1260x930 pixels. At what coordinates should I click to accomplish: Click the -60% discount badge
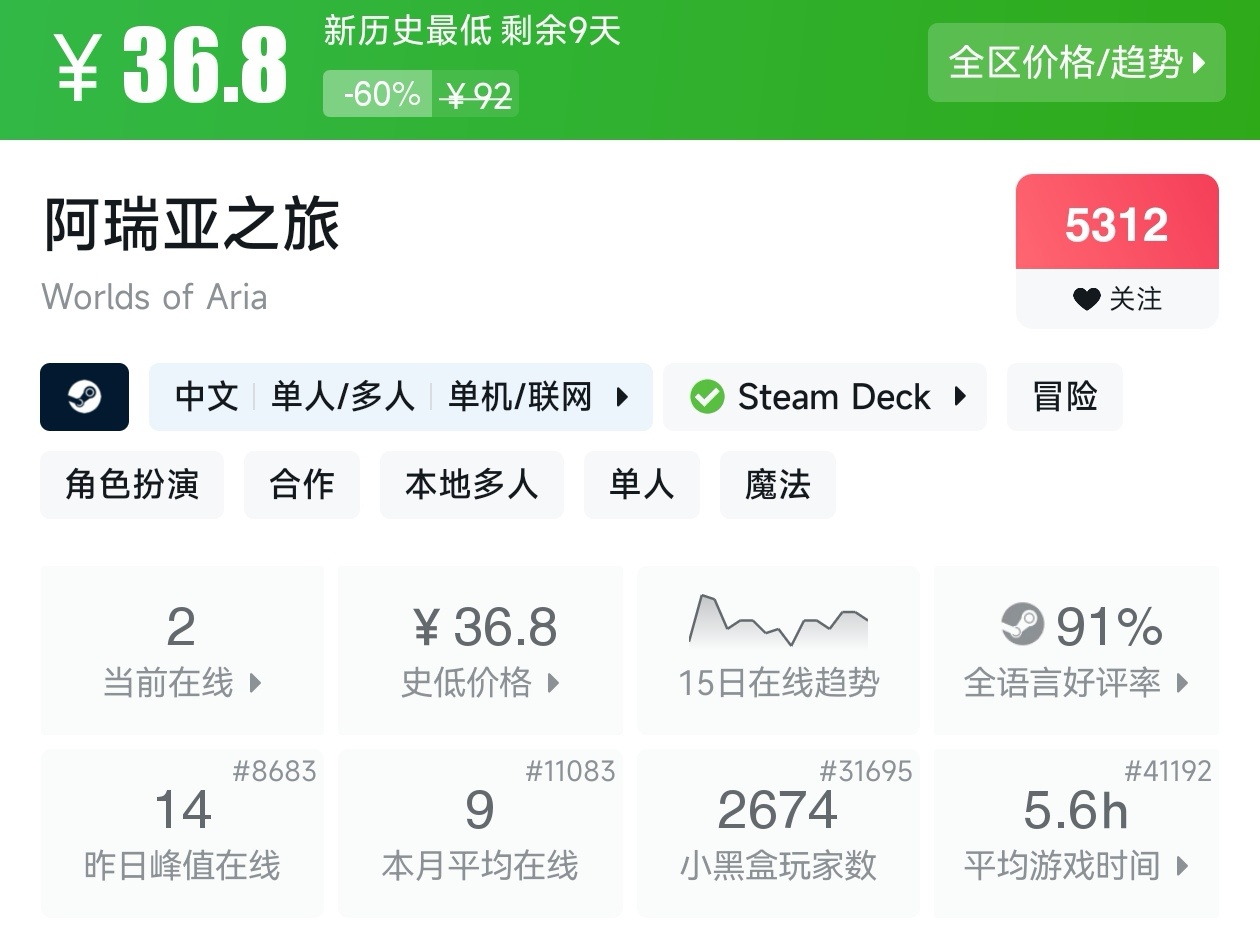click(x=380, y=95)
